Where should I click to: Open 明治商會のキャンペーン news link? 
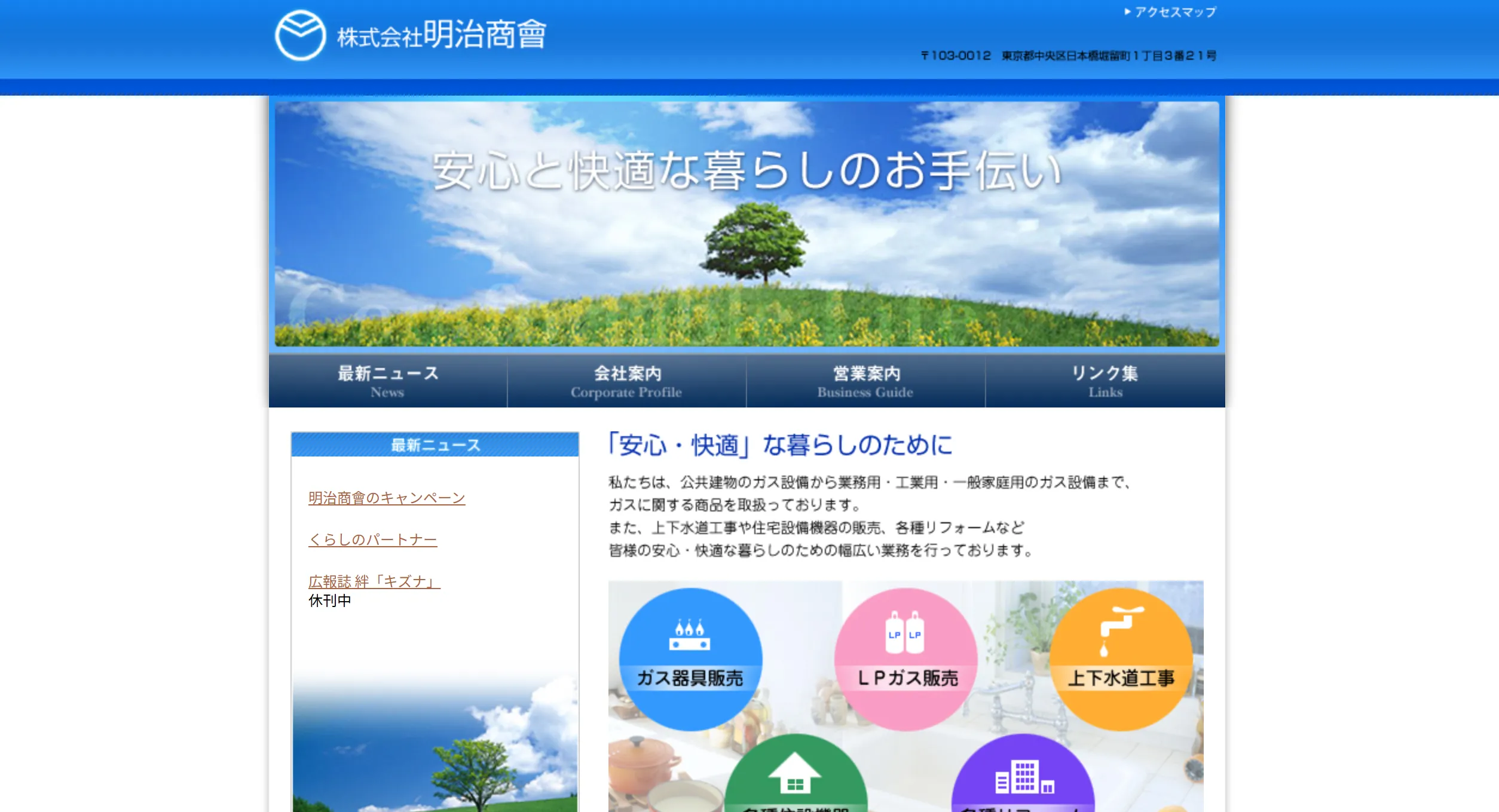387,498
